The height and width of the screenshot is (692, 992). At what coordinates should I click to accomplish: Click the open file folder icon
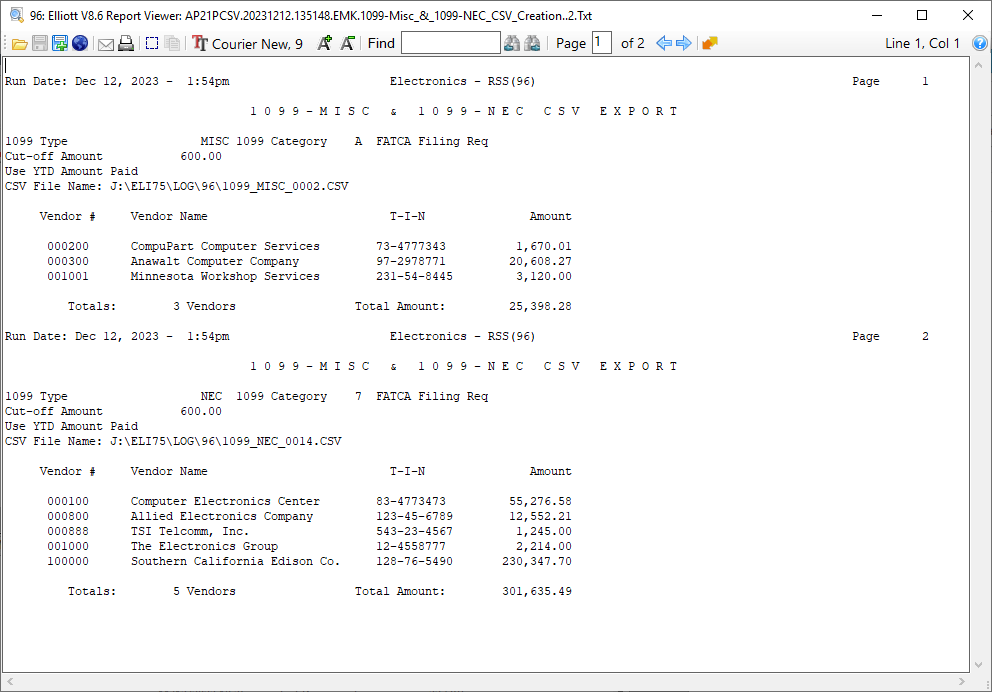point(19,43)
